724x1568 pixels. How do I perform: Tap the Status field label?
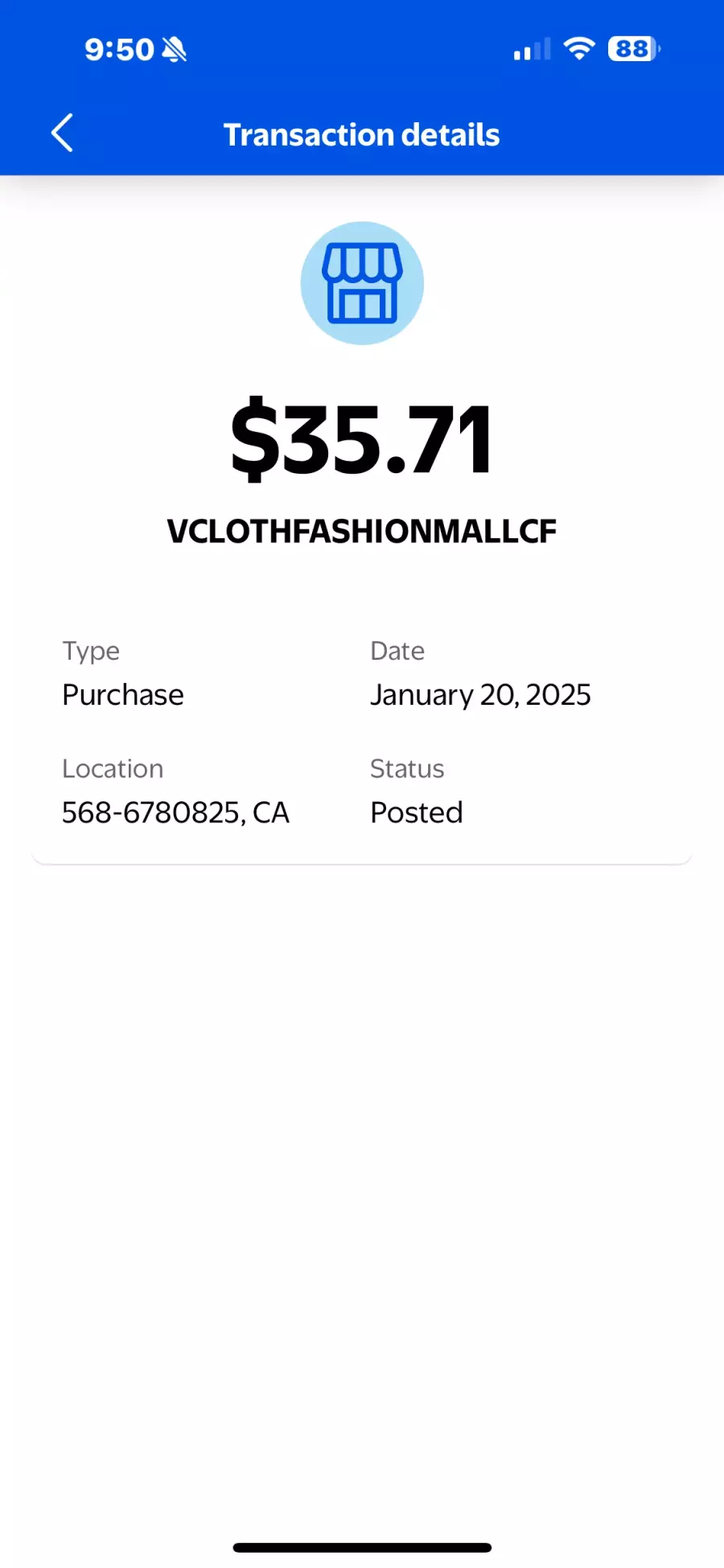click(407, 769)
